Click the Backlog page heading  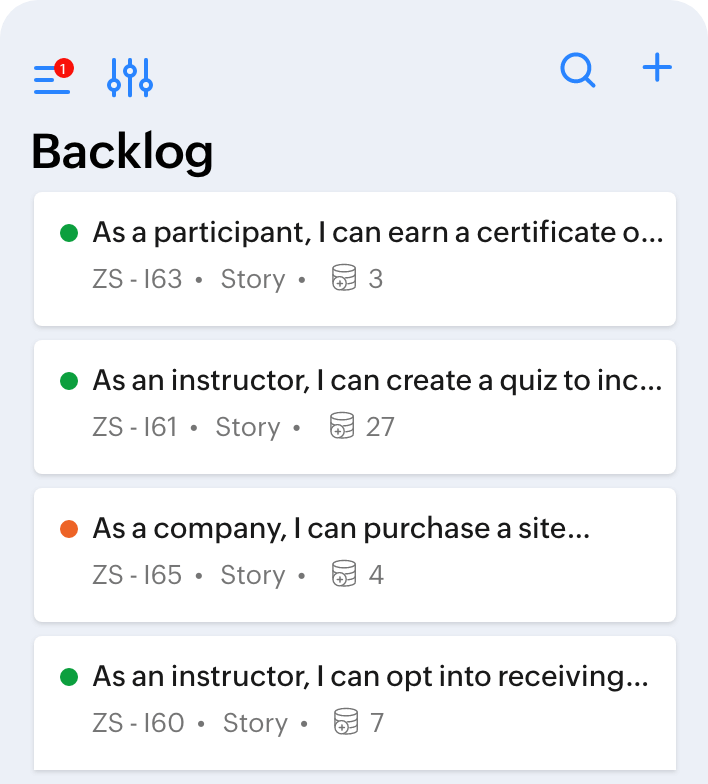tap(122, 152)
